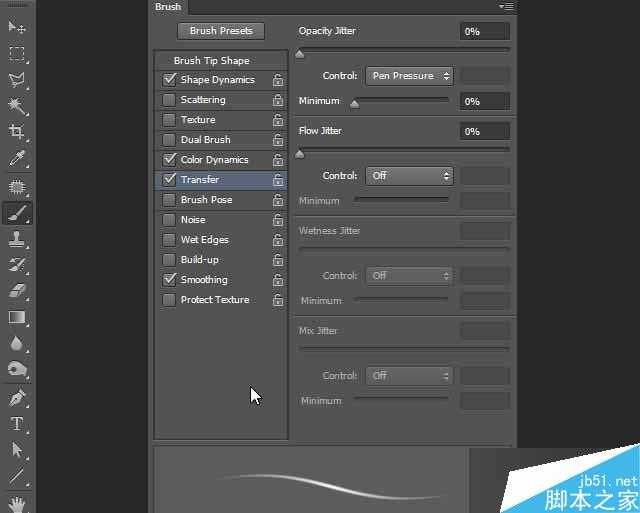Pick the Eyedropper tool
Screen dimensions: 640x513
pos(17,159)
